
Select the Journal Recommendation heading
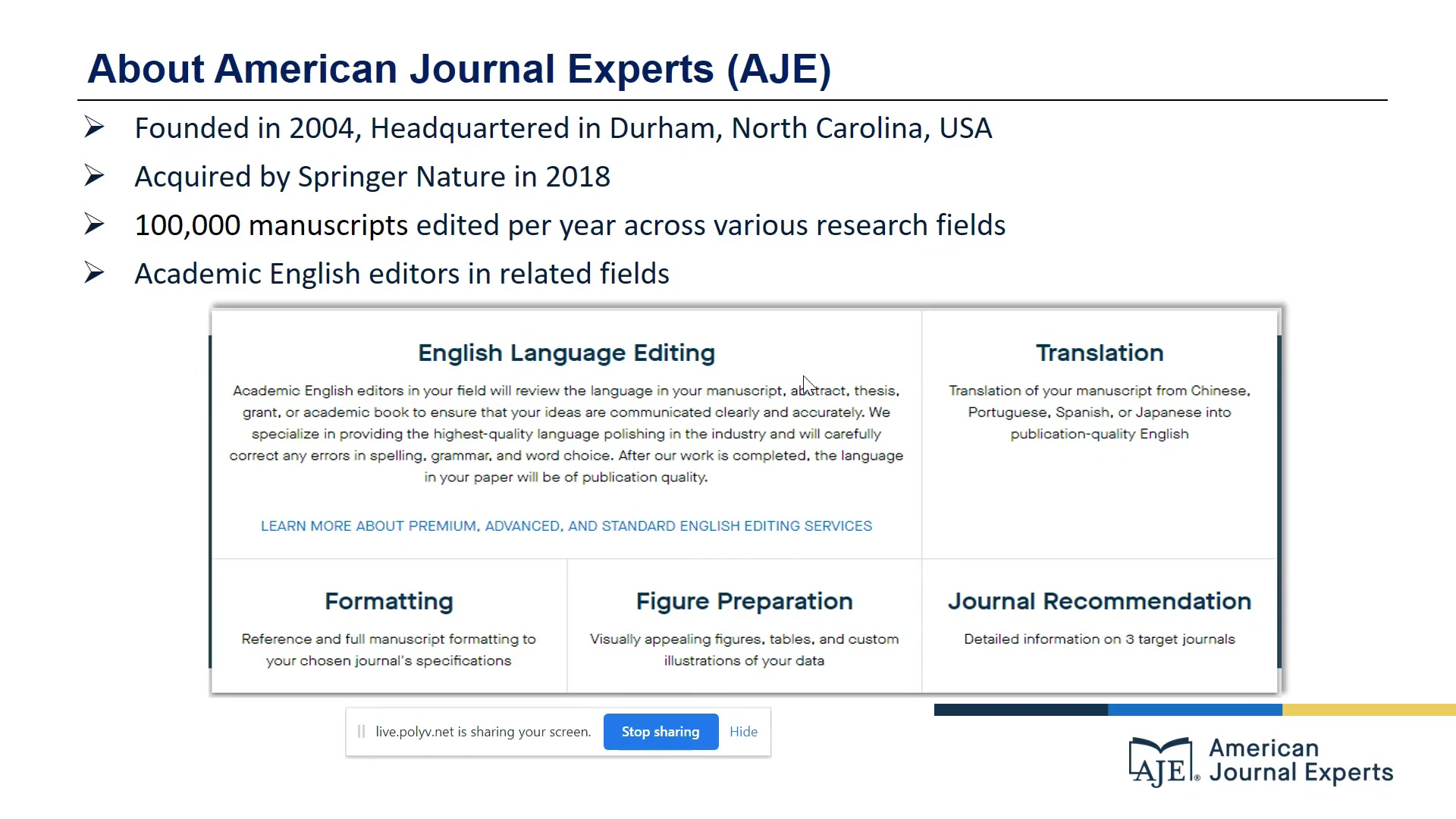tap(1100, 601)
